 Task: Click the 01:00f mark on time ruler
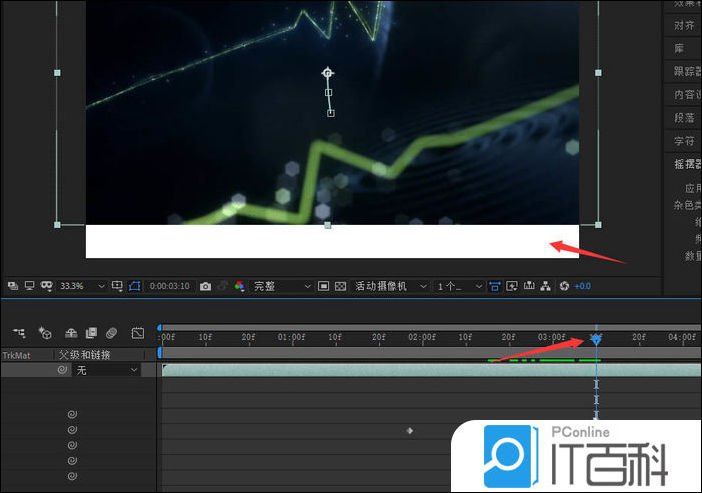coord(291,337)
